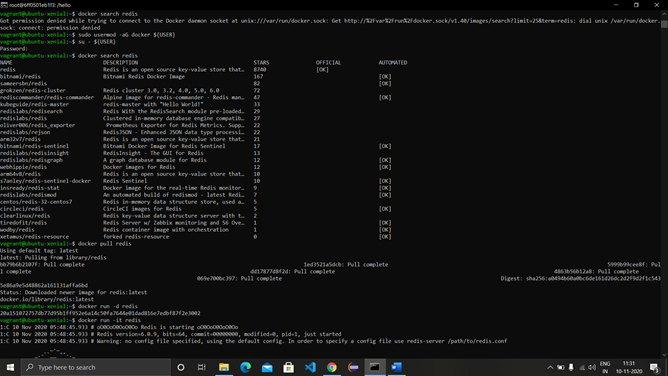Click 'sudo usermod -aG docker' command

tap(114, 35)
